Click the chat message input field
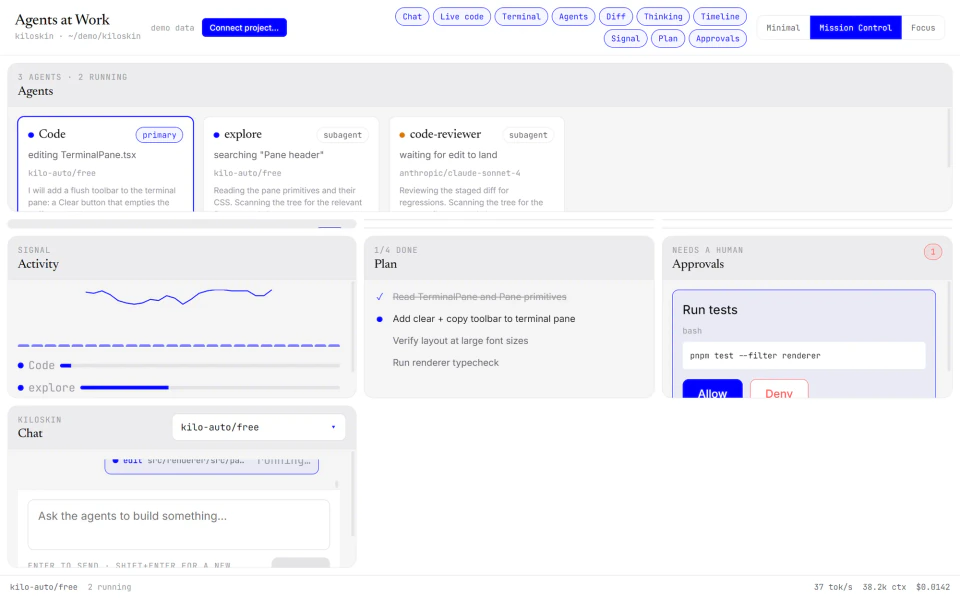Image resolution: width=960 pixels, height=598 pixels. (179, 525)
